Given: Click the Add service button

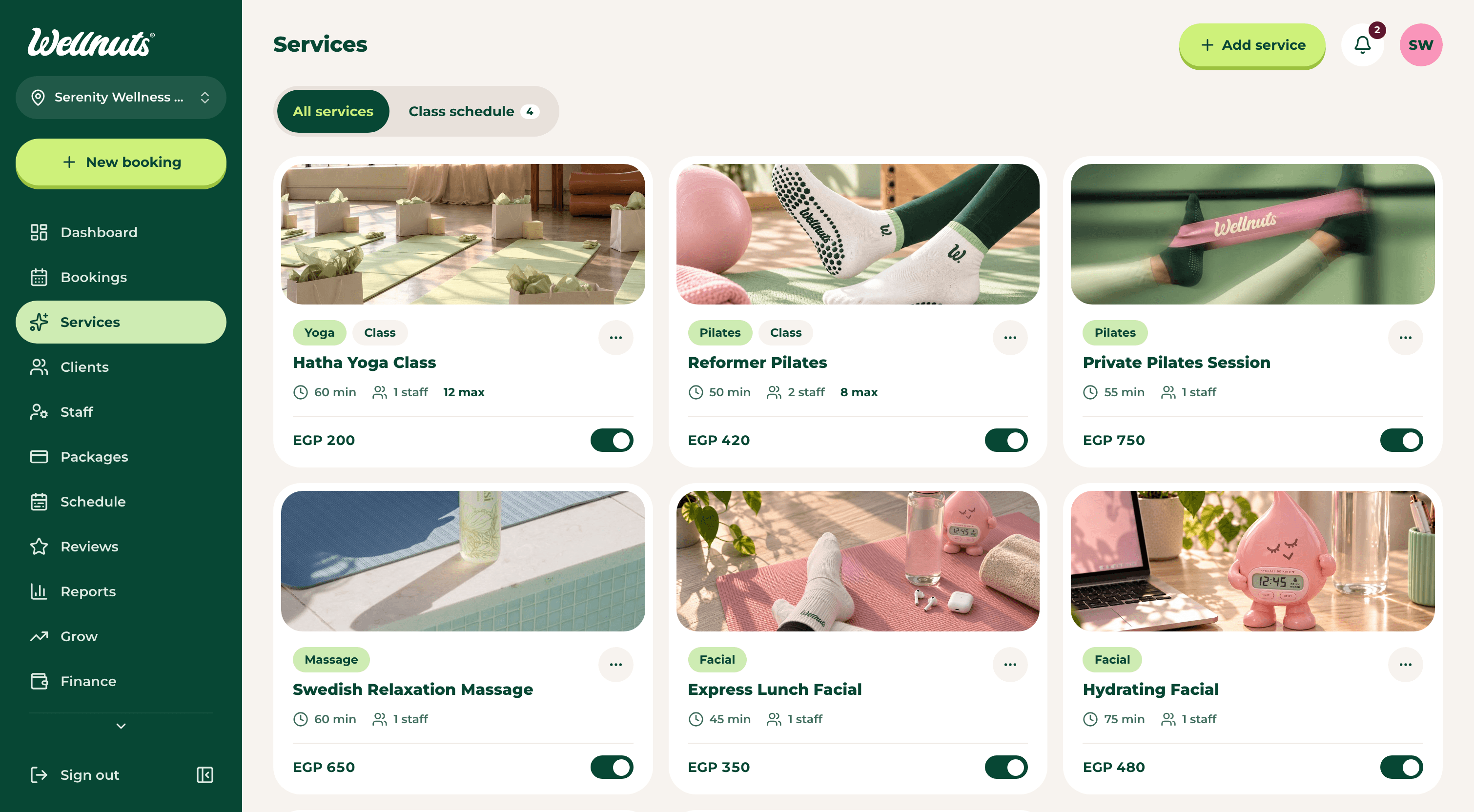Looking at the screenshot, I should 1252,45.
